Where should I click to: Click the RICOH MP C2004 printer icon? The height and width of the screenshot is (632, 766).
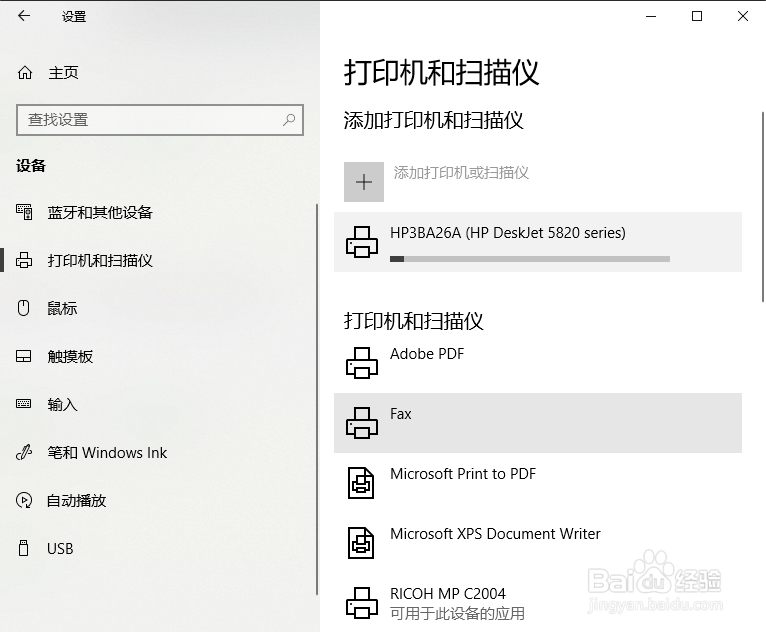coord(362,603)
